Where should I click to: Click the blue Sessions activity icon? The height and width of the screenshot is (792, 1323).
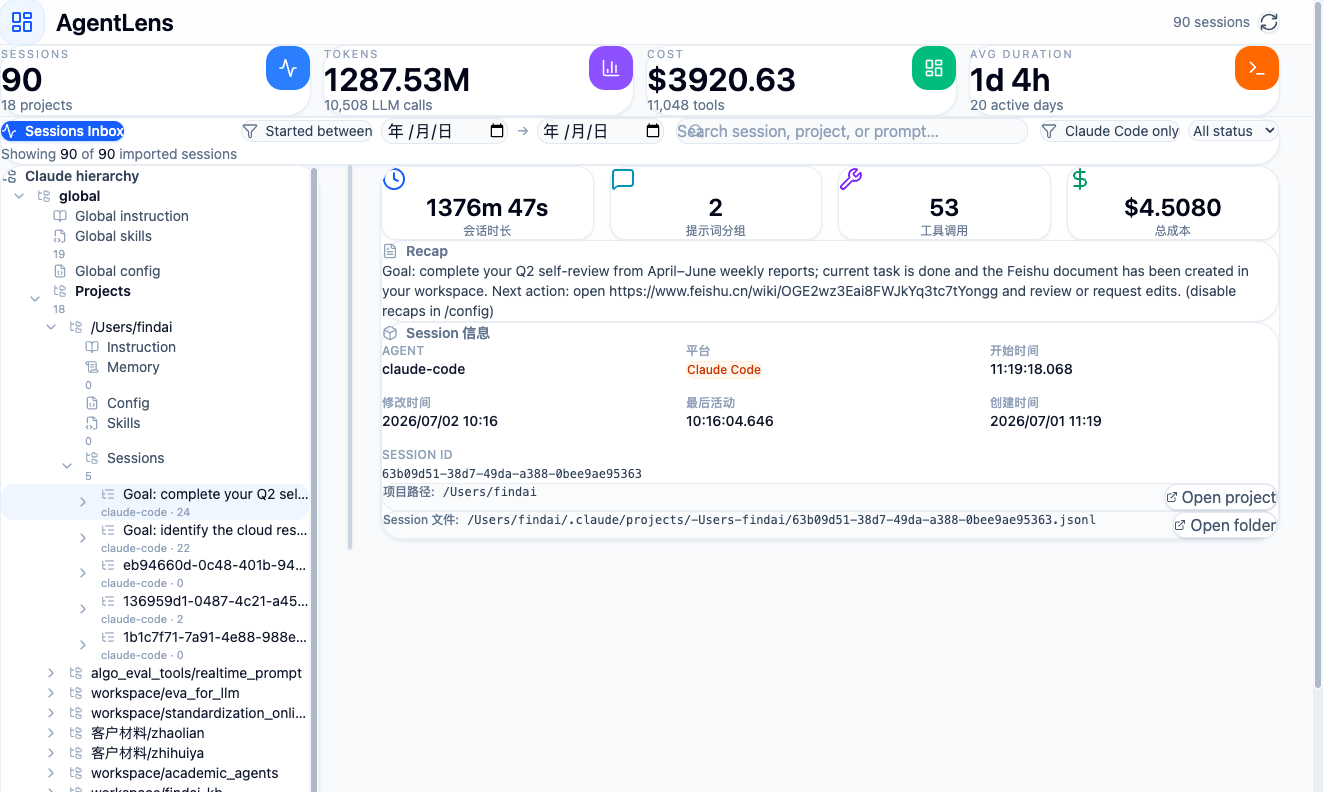pos(288,68)
